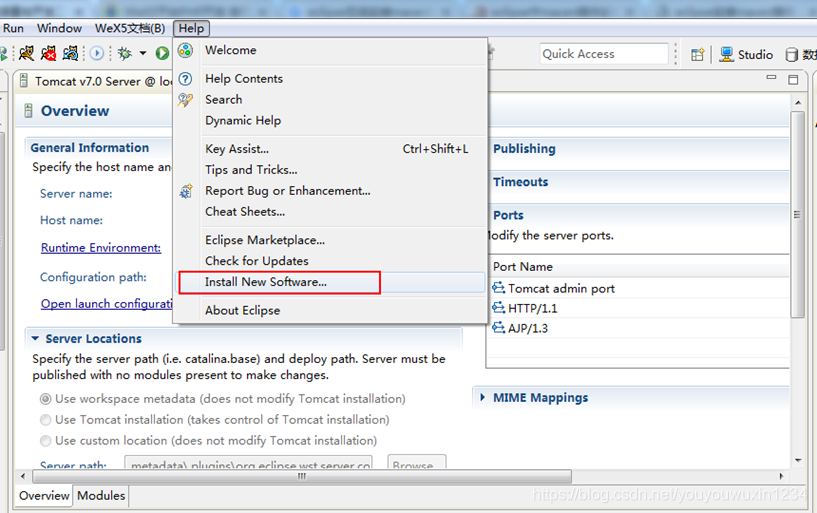Viewport: 817px width, 513px height.
Task: Collapse the Ports section header
Action: pyautogui.click(x=508, y=215)
